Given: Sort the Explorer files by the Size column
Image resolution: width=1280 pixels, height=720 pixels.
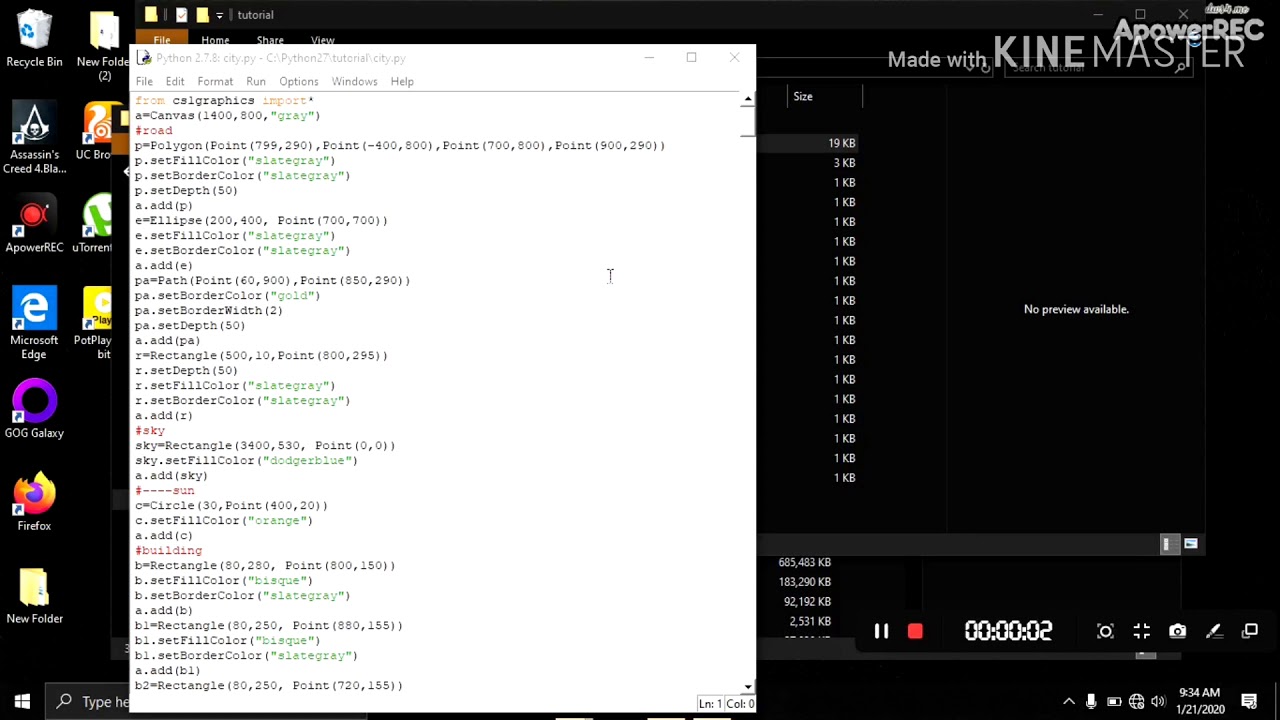Looking at the screenshot, I should point(803,97).
